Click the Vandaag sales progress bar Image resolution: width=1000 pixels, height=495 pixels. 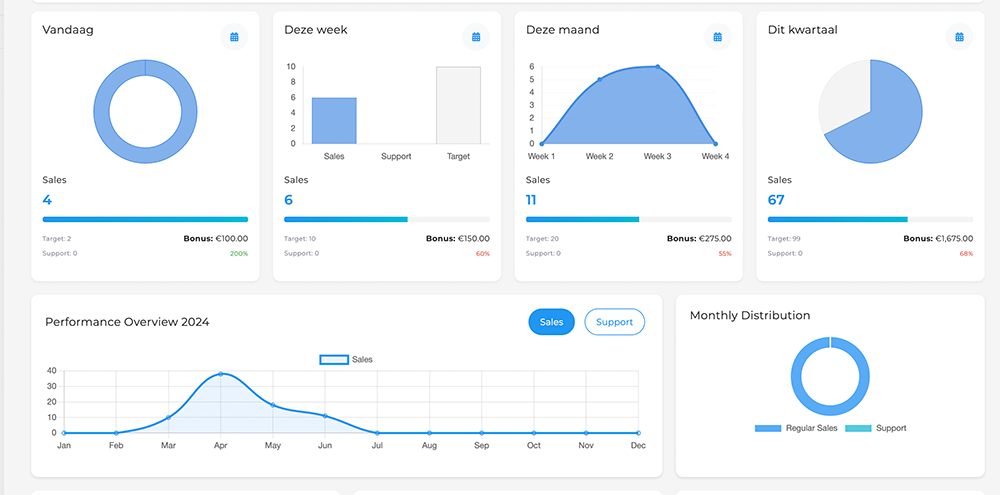click(x=145, y=219)
